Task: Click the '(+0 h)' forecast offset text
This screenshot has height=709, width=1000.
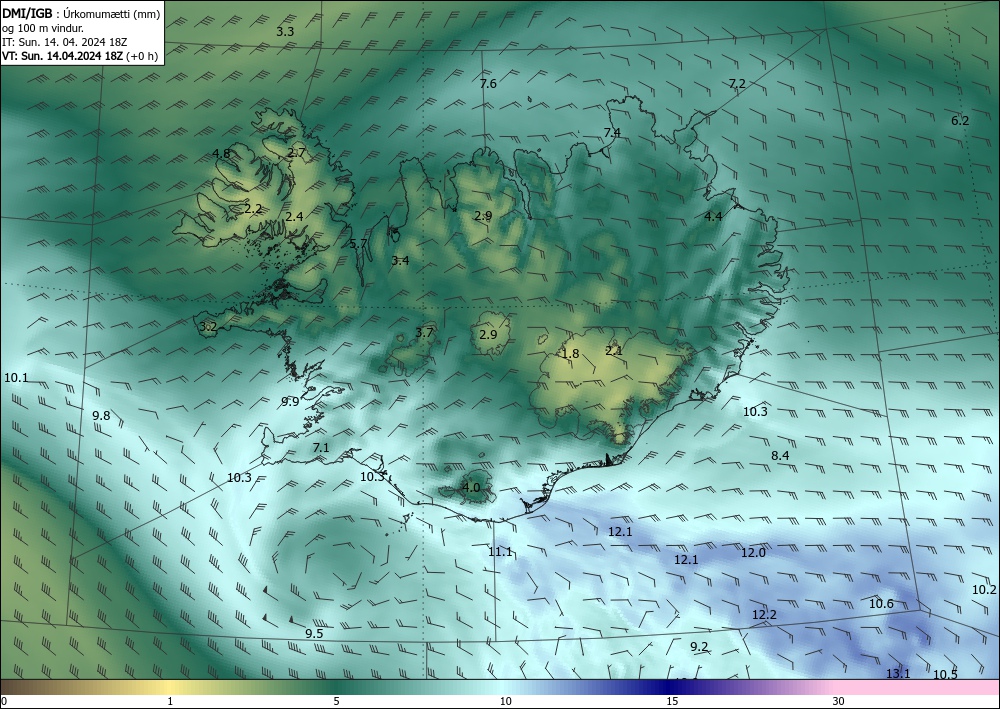Action: (x=142, y=56)
